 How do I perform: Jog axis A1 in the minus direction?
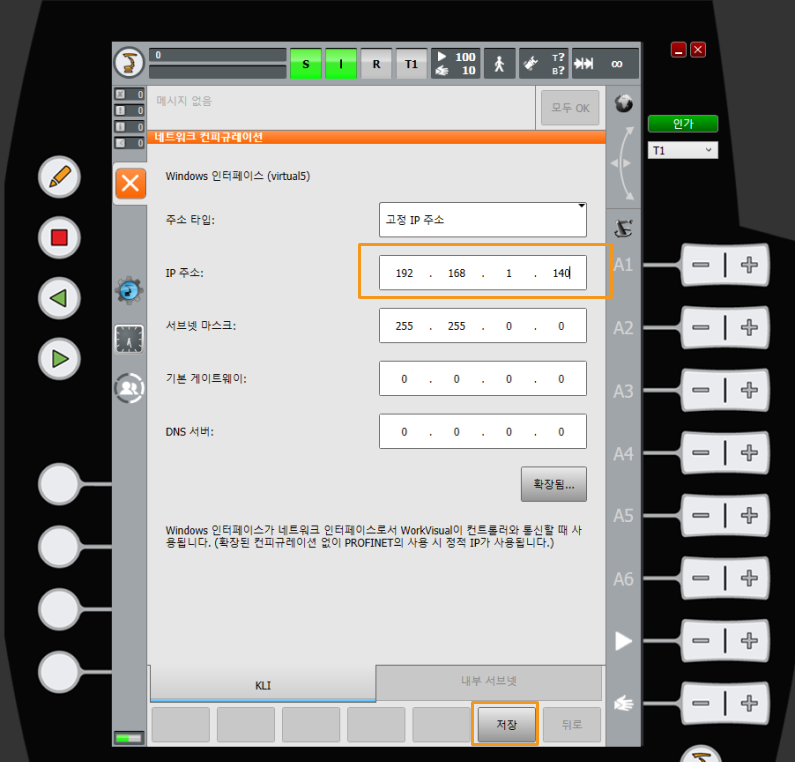(701, 265)
